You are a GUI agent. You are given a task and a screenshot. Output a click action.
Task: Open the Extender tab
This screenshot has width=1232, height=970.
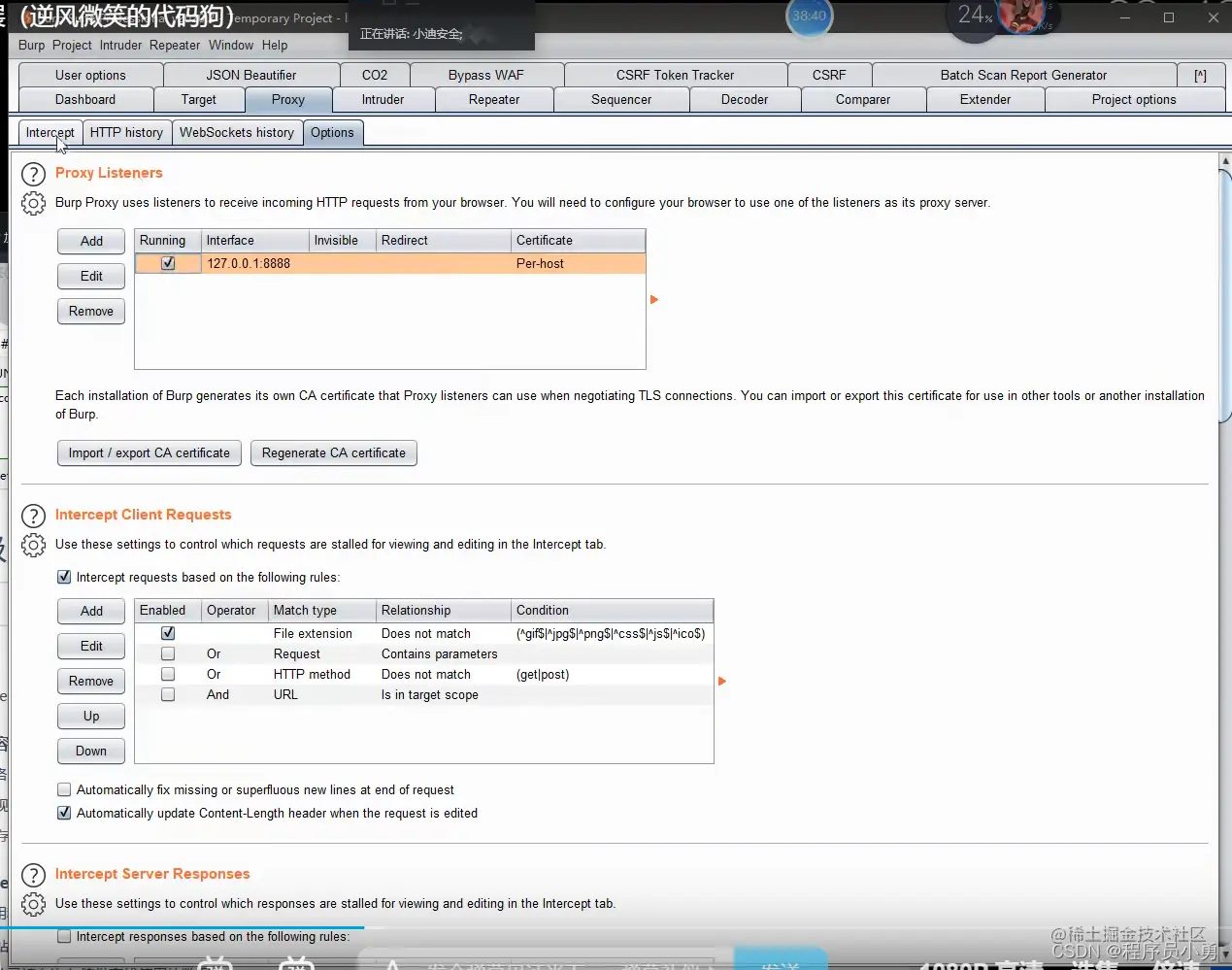click(x=985, y=99)
